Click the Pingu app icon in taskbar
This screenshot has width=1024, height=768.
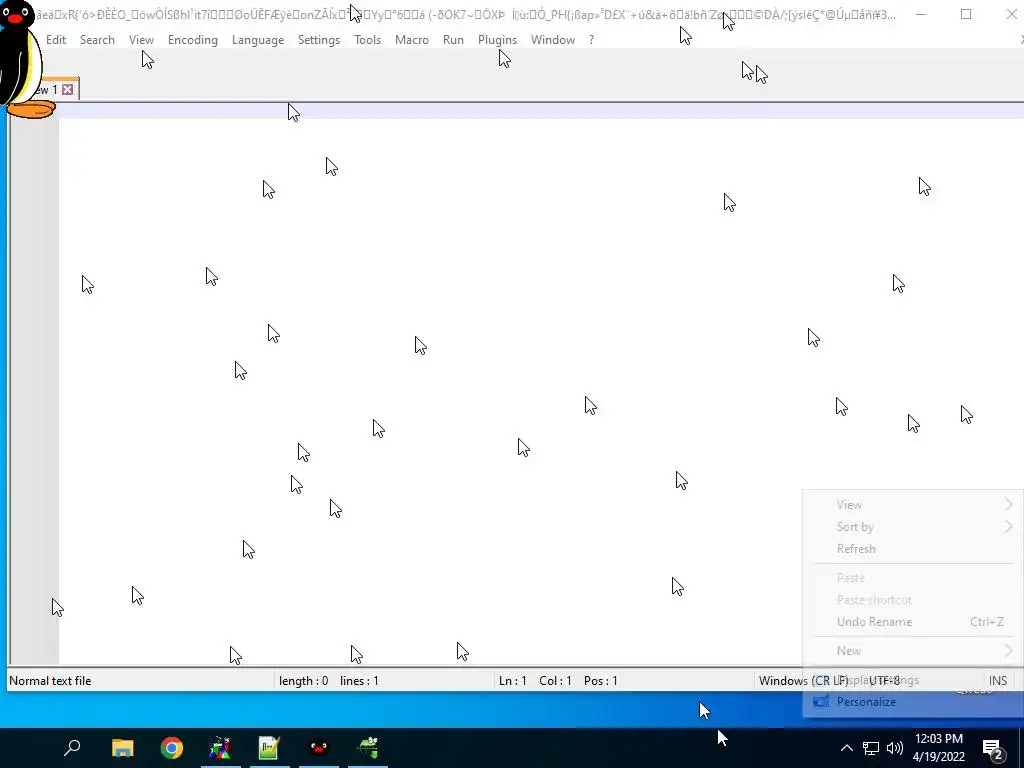pos(319,748)
